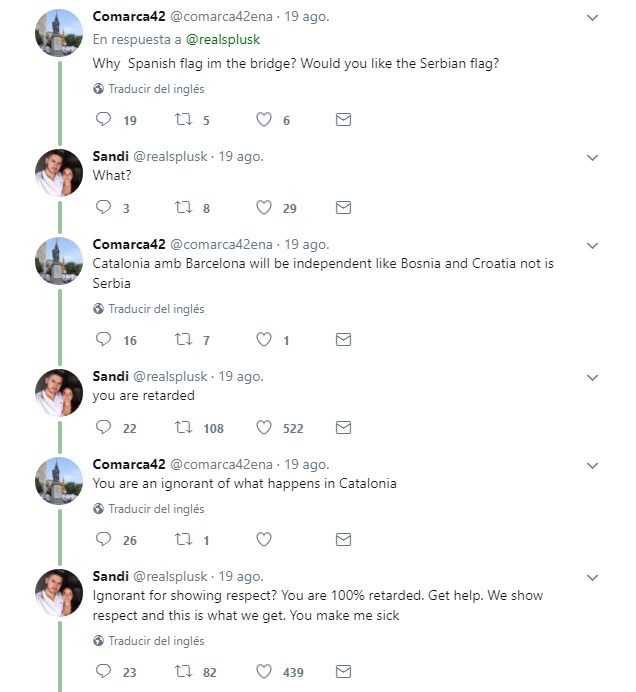Expand the options chevron on Sandi's "What?" tweet
This screenshot has height=692, width=636.
pos(592,157)
